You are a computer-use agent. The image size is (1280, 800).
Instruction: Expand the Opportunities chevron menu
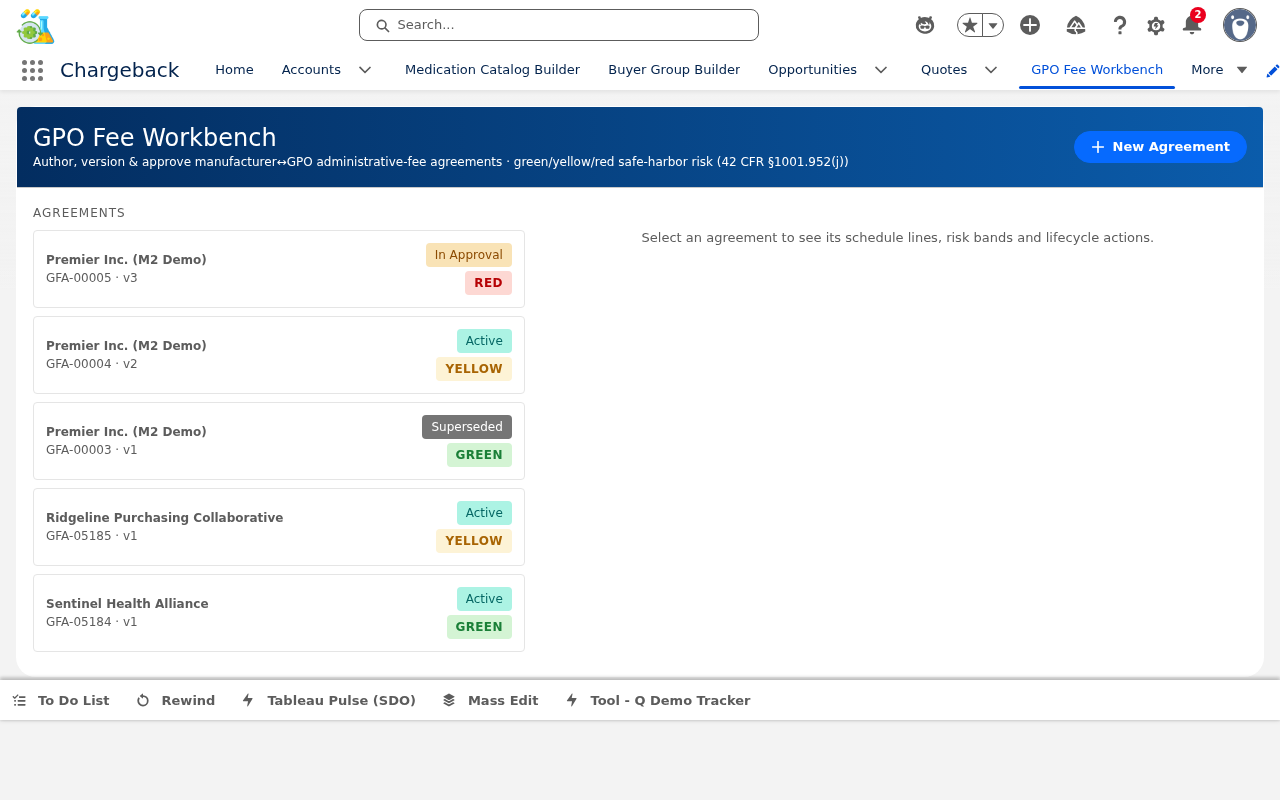[x=881, y=70]
